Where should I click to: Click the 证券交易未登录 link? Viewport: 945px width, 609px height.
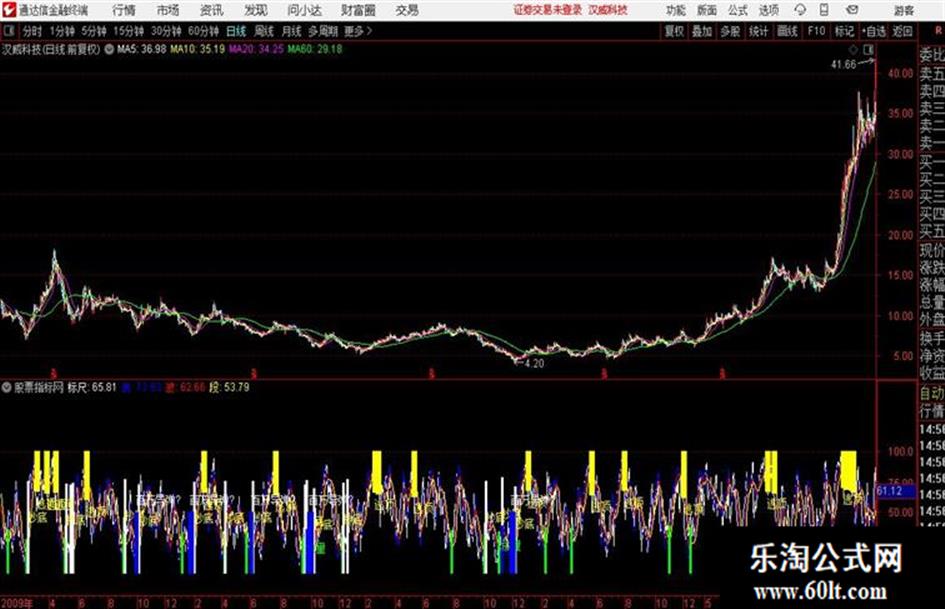(x=548, y=10)
